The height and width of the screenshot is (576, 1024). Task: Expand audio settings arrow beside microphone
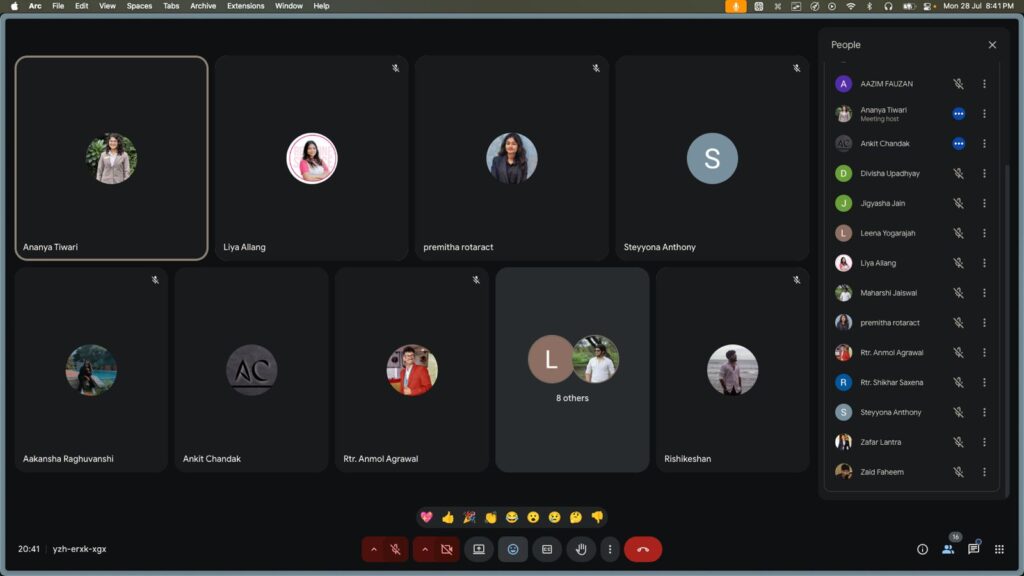coord(374,549)
